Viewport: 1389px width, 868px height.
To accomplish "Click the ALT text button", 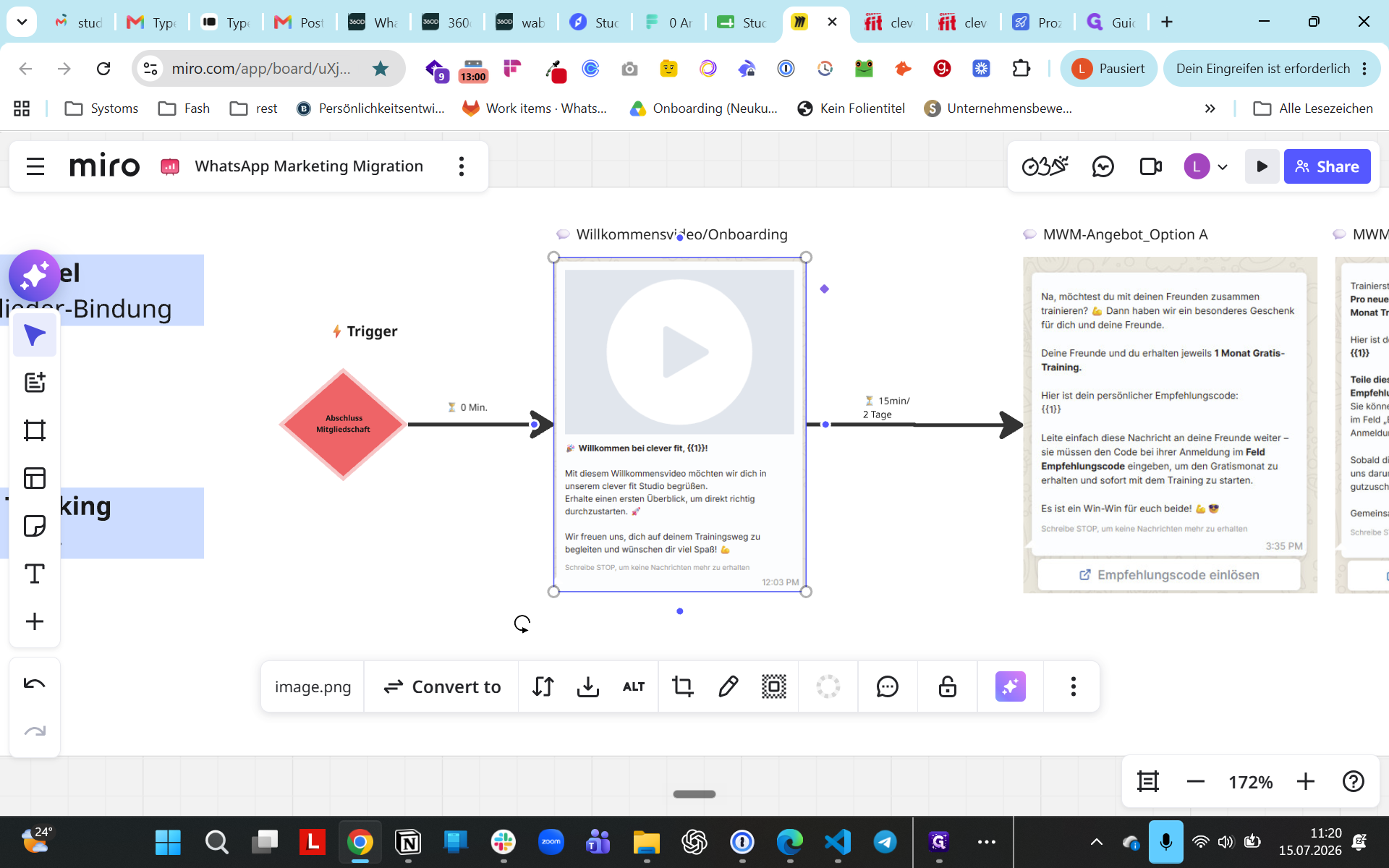I will pos(634,686).
